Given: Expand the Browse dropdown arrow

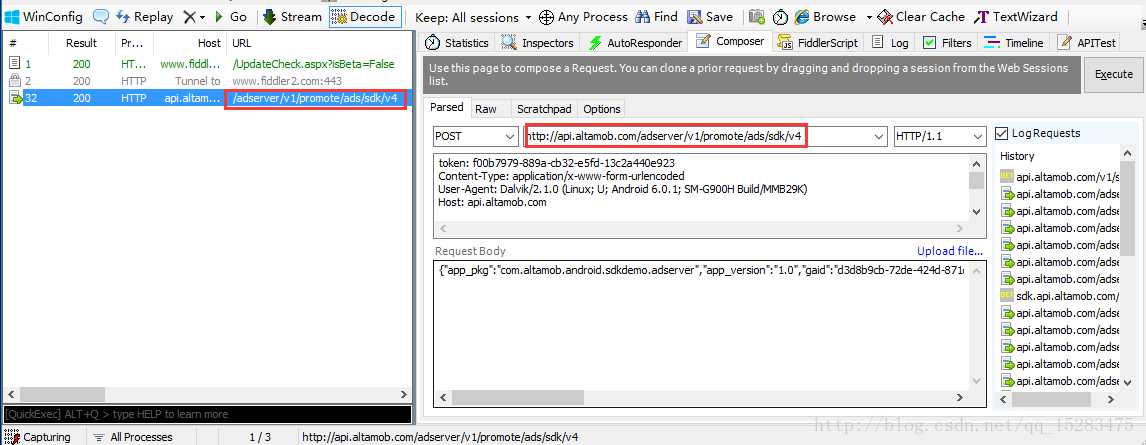Looking at the screenshot, I should click(869, 17).
